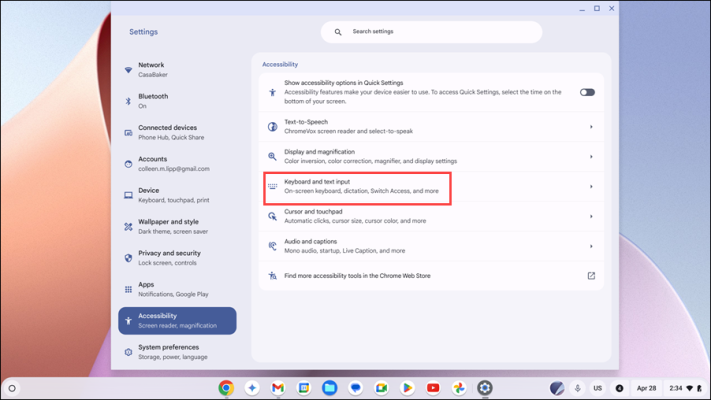Open Keyboard and text input settings

431,186
